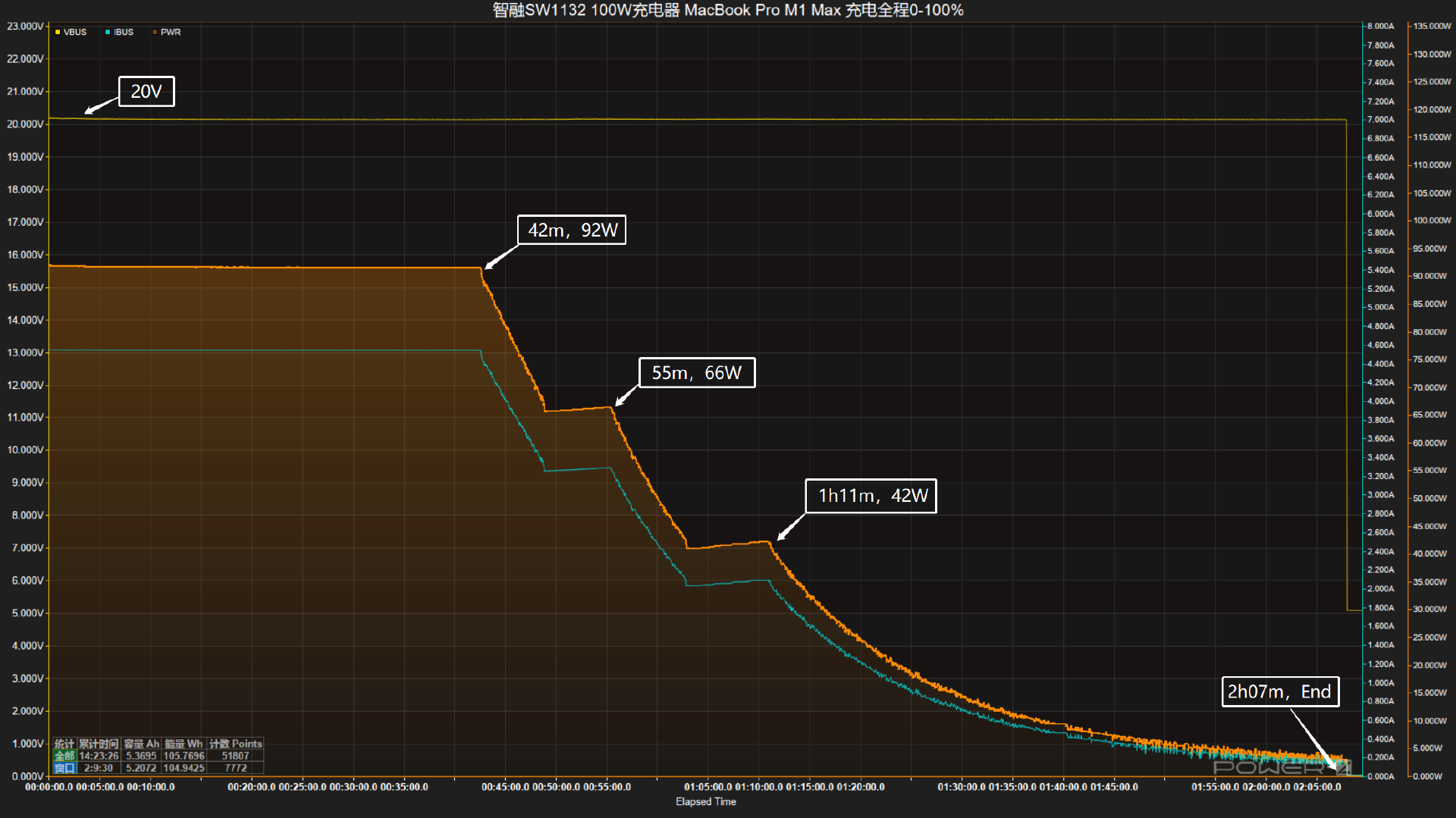1456x818 pixels.
Task: Click the 1h11m, 42W annotation box
Action: pos(871,496)
